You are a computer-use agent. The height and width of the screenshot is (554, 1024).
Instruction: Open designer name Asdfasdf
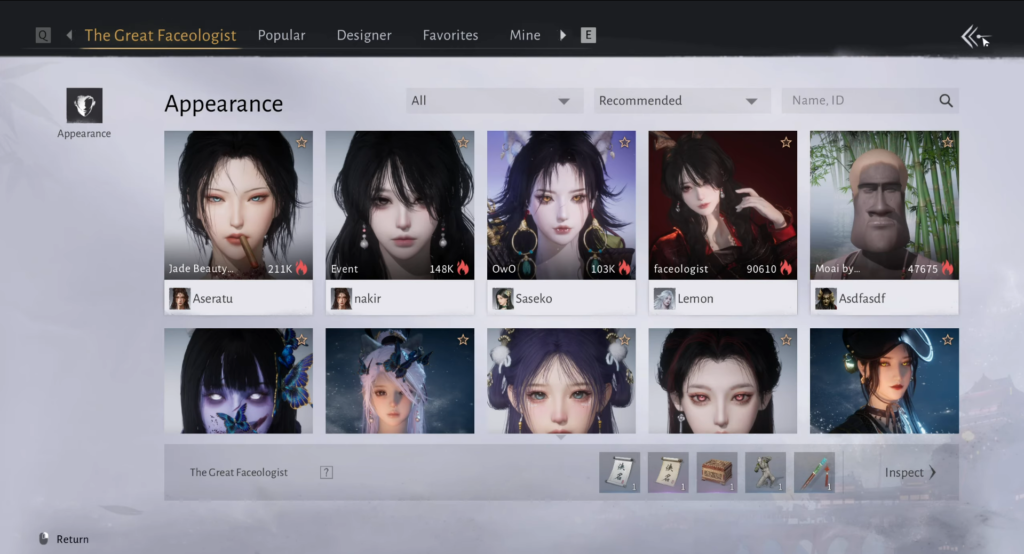[x=862, y=299]
